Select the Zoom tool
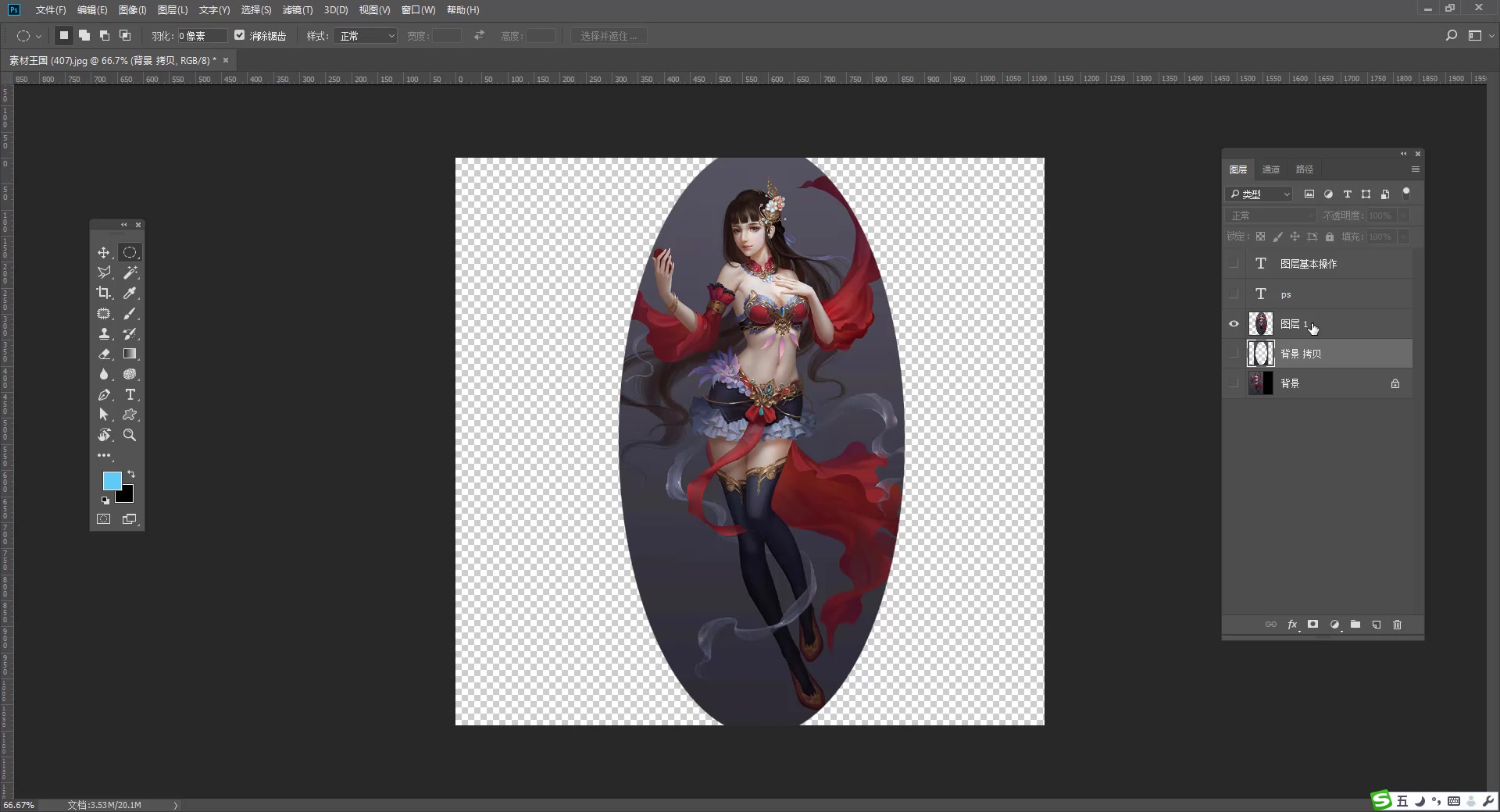This screenshot has width=1500, height=812. 130,435
